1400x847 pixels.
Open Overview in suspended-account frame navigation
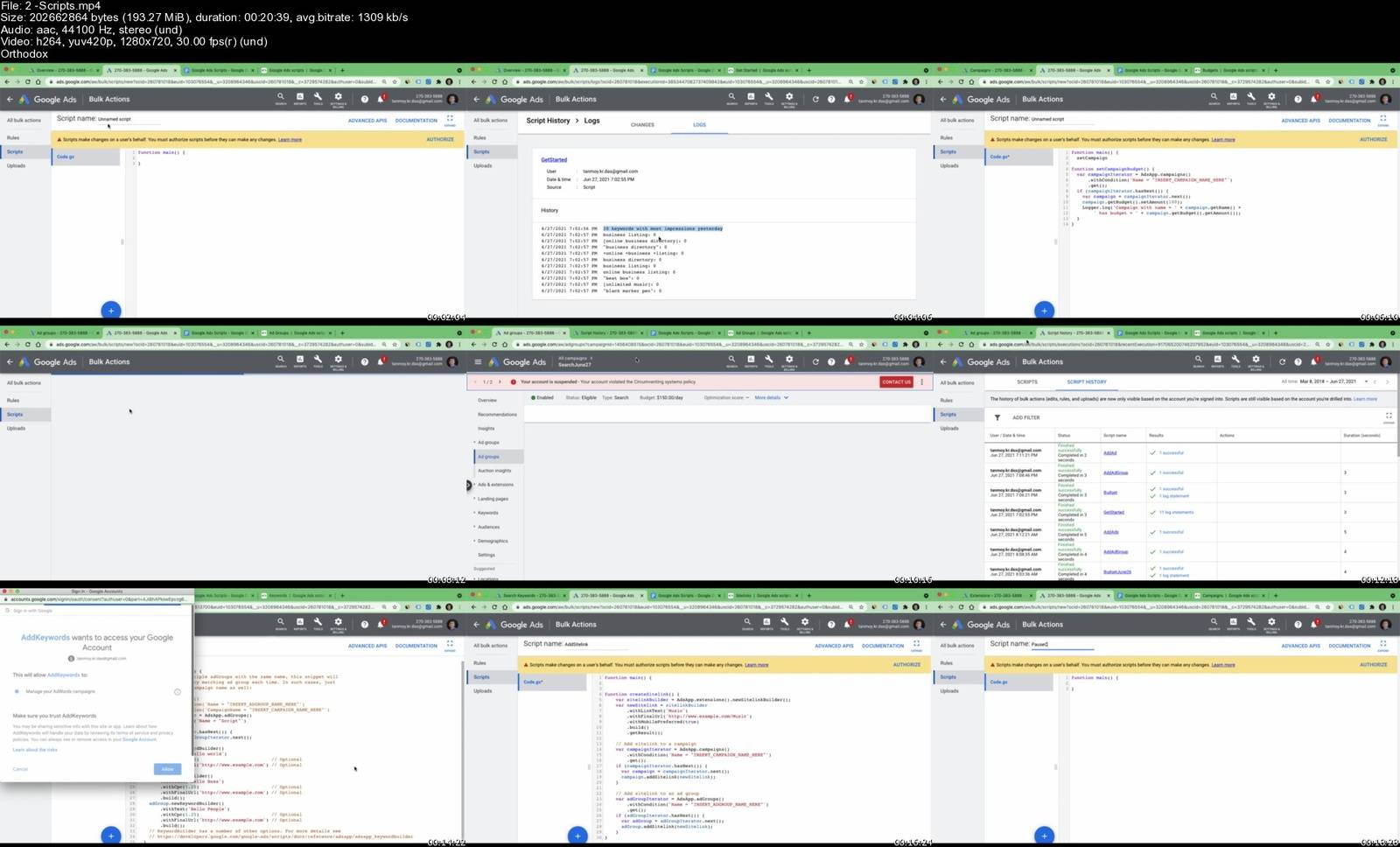coord(487,400)
